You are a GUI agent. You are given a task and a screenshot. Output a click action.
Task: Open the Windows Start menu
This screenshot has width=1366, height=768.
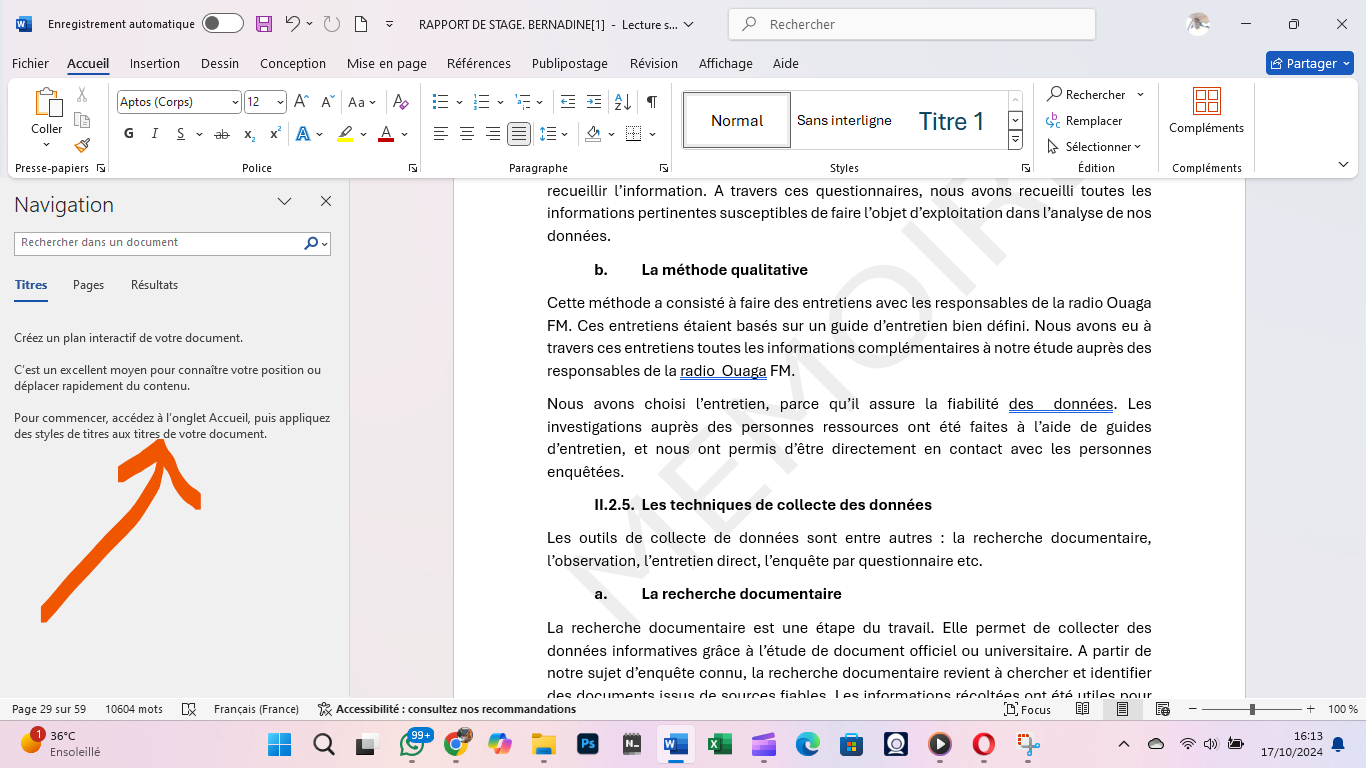[x=280, y=744]
